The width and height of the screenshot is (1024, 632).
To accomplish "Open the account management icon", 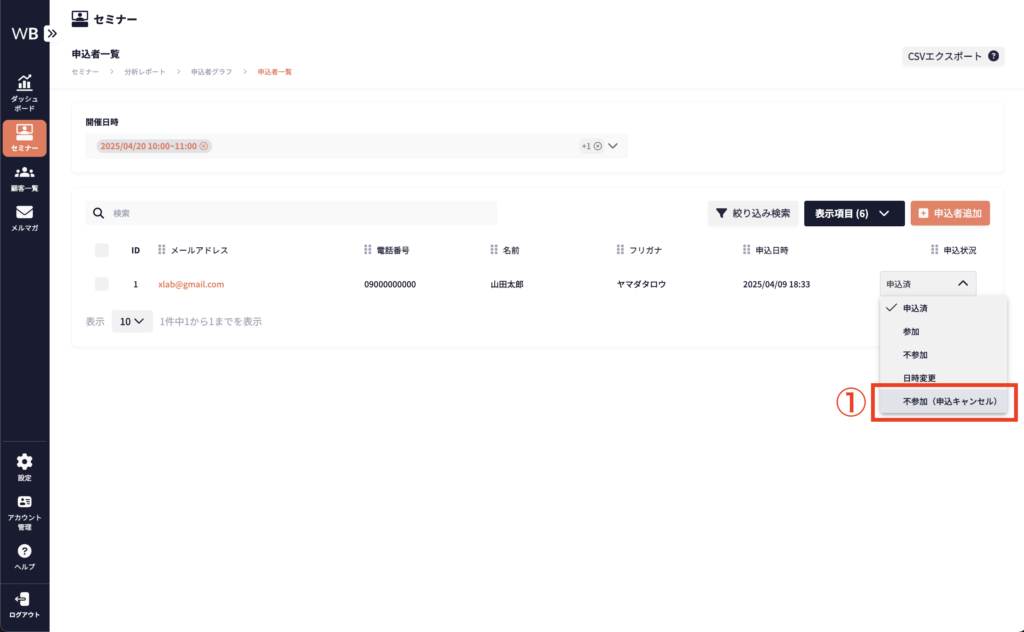I will (x=24, y=502).
